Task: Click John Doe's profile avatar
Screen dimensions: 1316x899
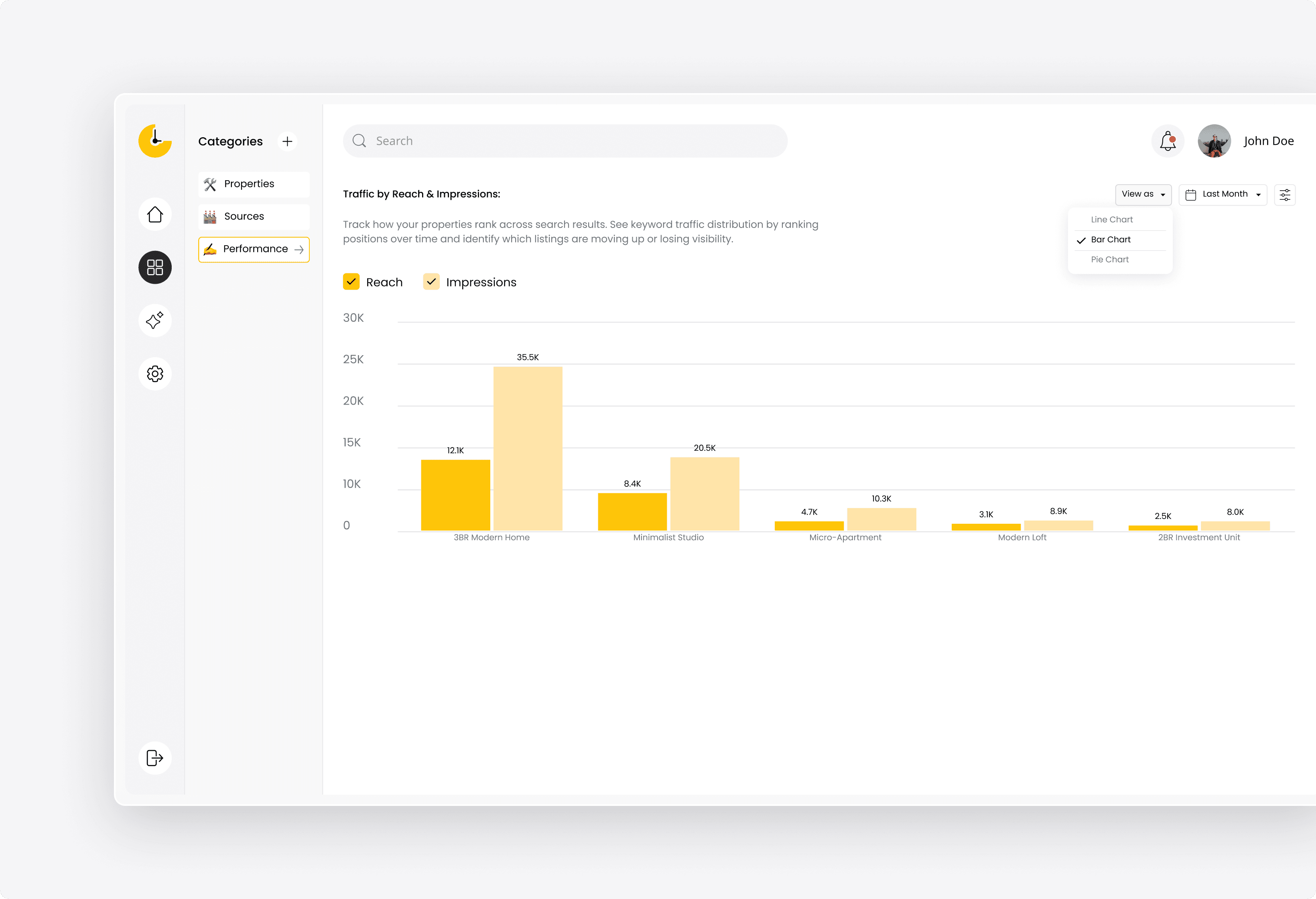Action: point(1214,141)
